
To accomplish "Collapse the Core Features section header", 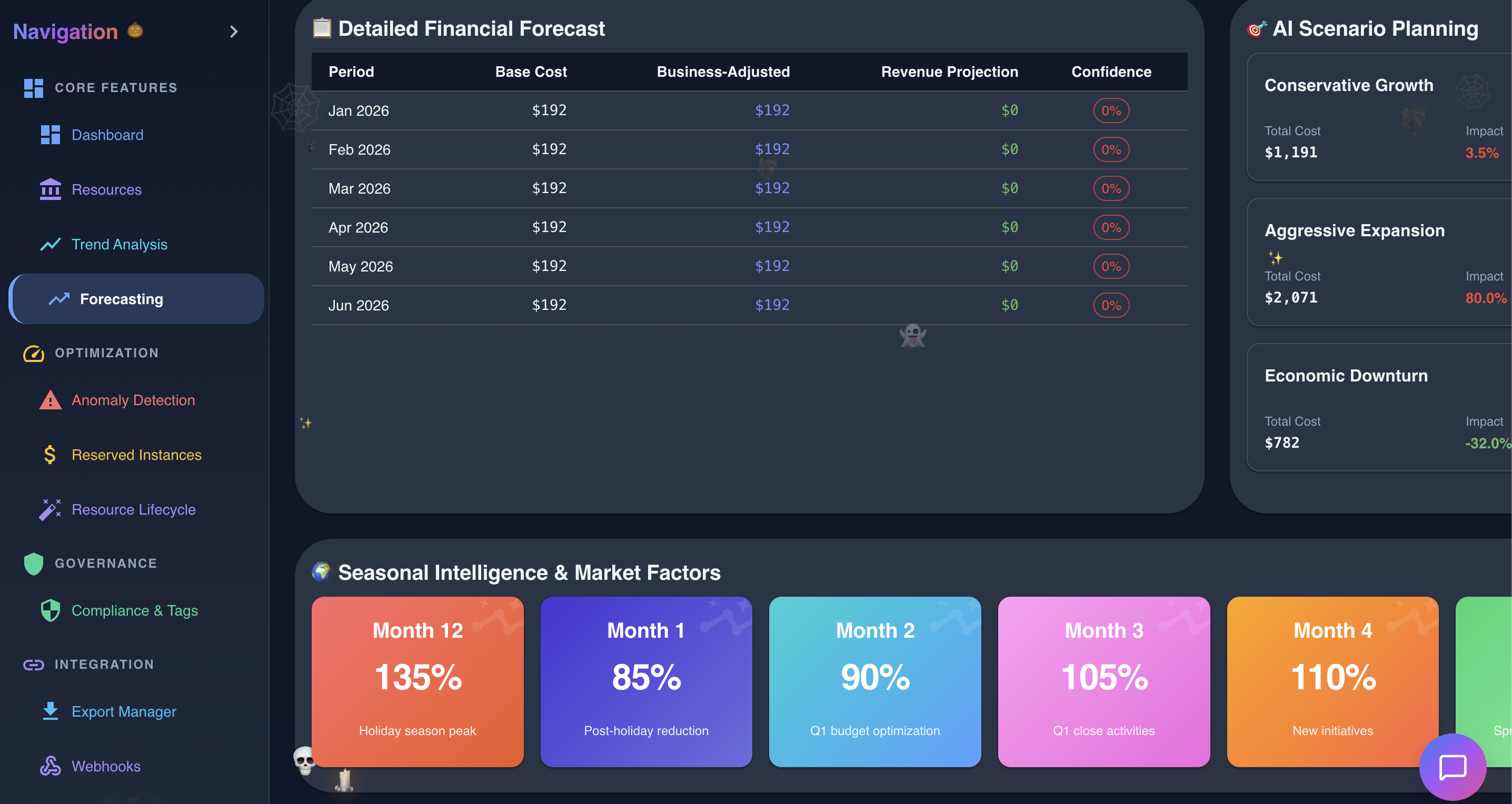I will [x=116, y=88].
